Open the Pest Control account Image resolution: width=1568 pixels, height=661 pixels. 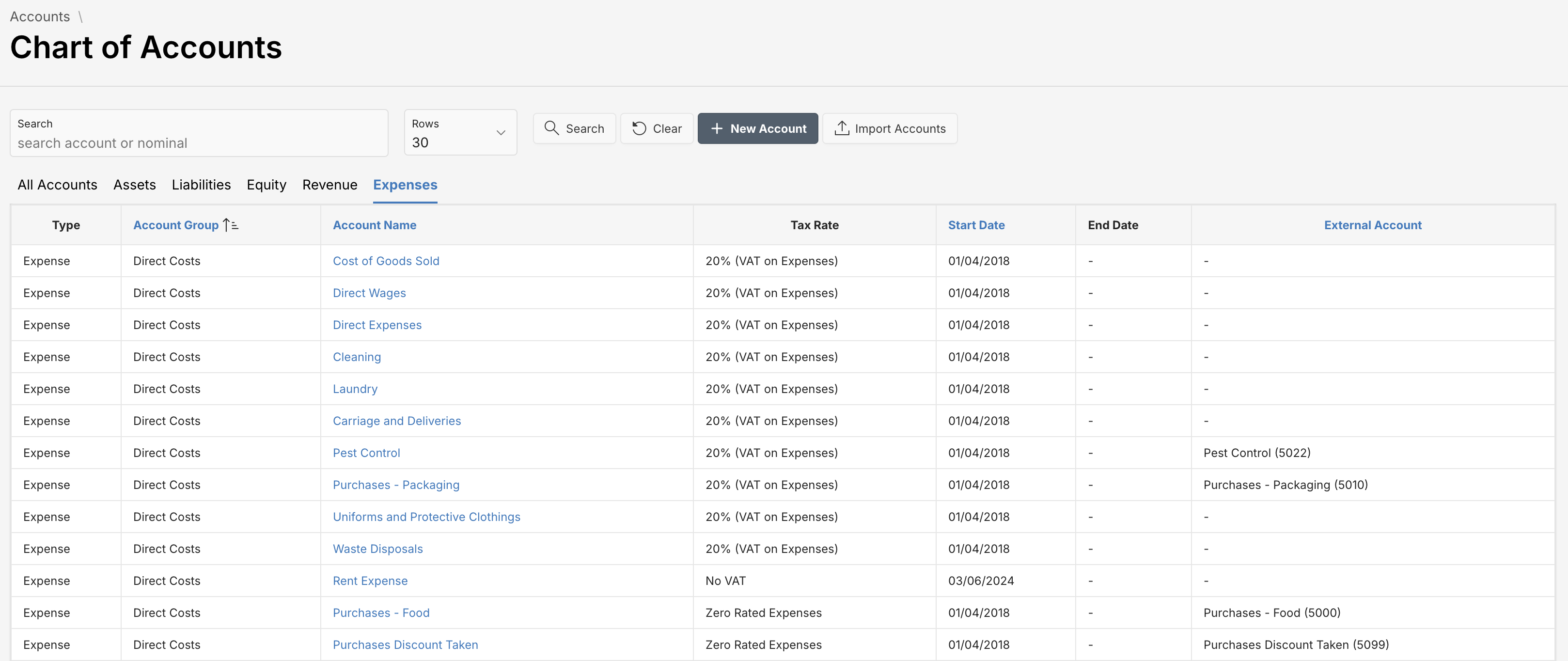pos(366,453)
